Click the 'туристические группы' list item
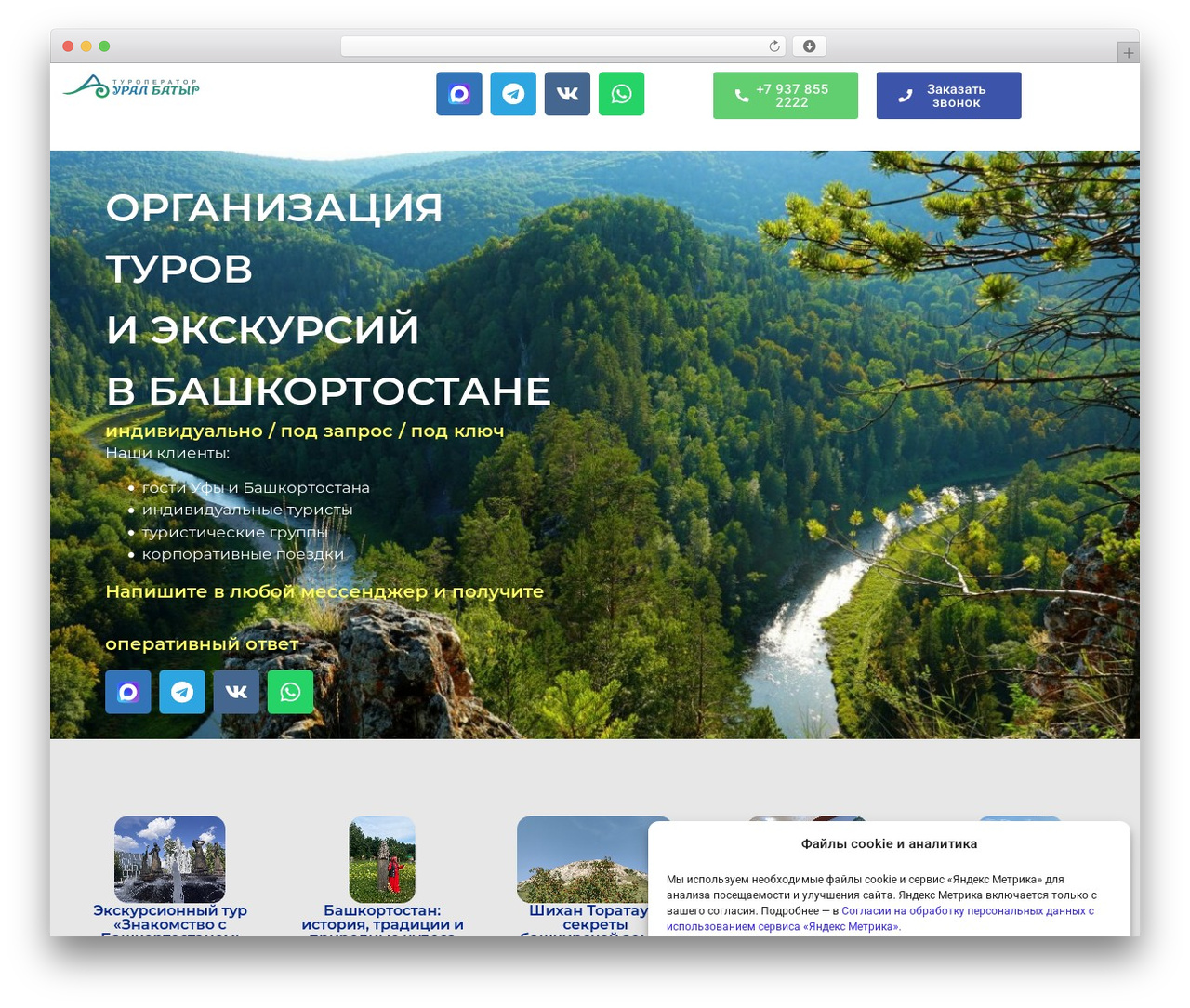This screenshot has width=1190, height=1008. click(x=235, y=532)
